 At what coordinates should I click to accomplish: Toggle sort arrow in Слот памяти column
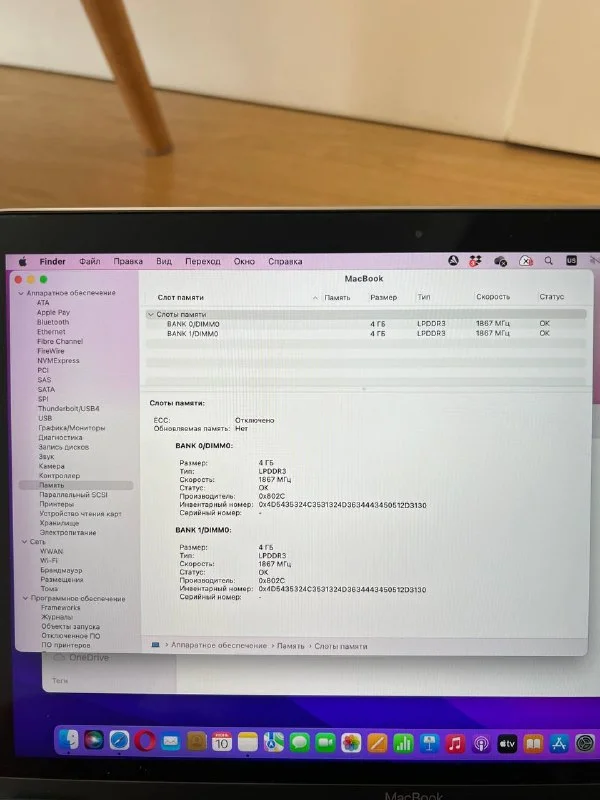[315, 297]
